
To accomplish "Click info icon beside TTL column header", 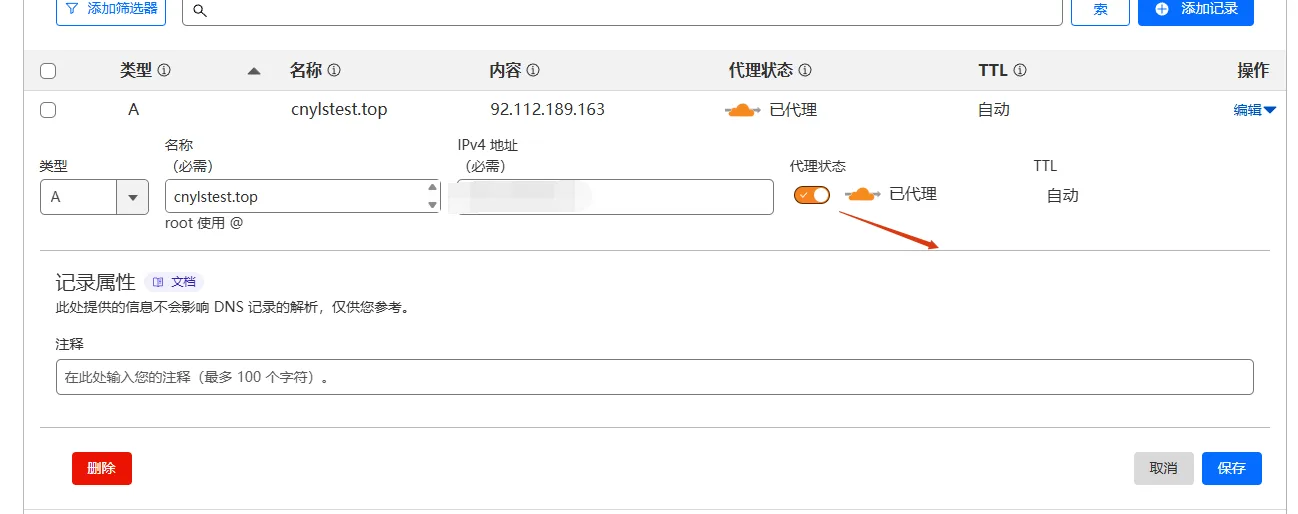I will 1020,71.
